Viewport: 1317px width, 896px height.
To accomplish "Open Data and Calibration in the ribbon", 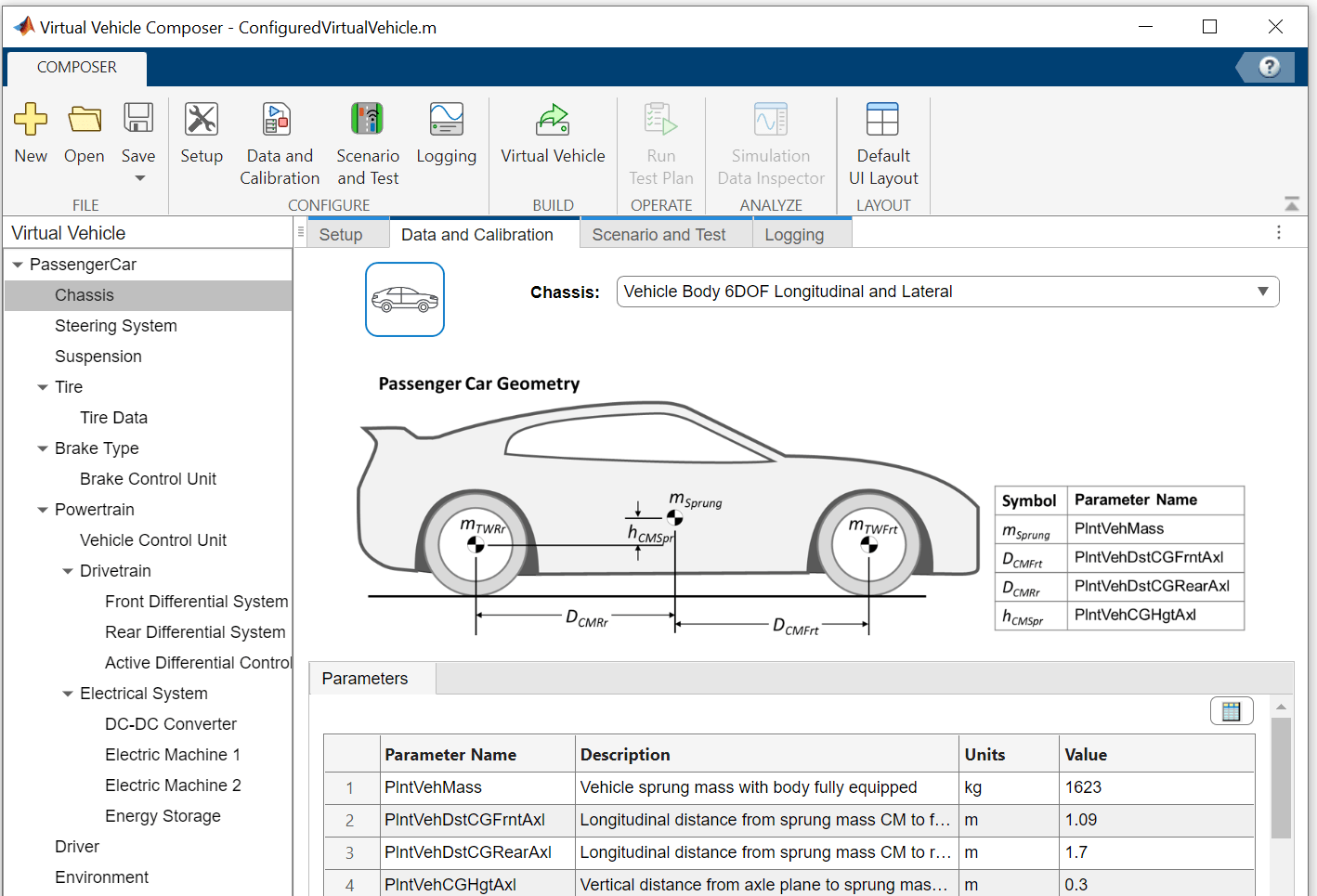I will pos(278,120).
